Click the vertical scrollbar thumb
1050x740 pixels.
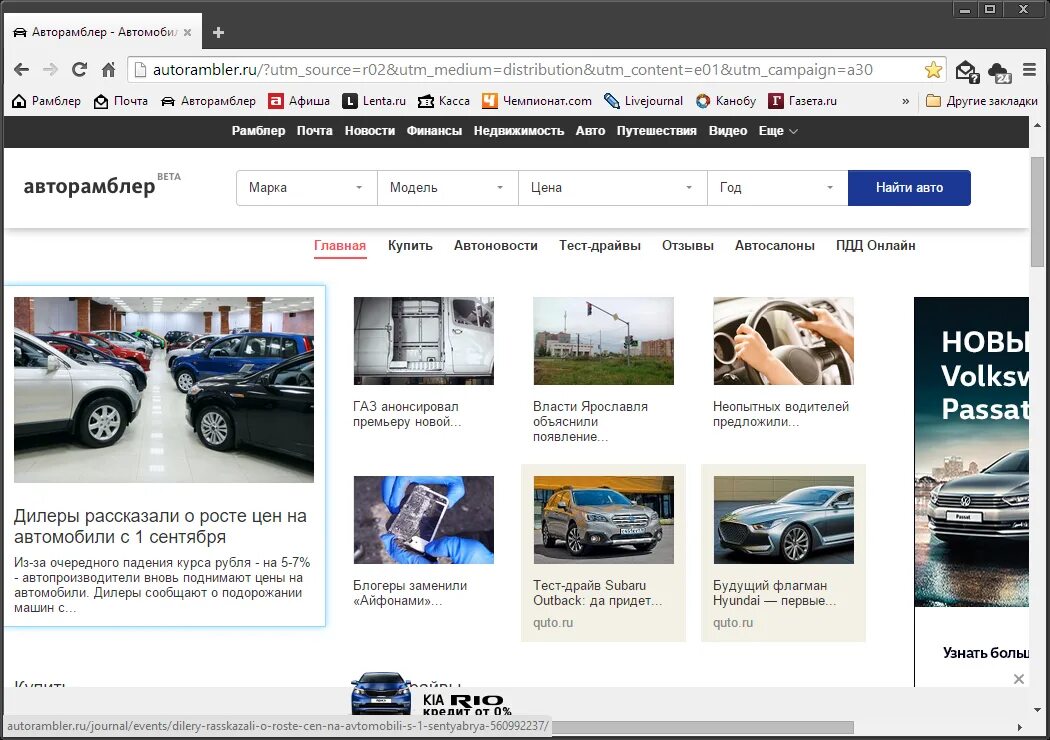(1037, 211)
